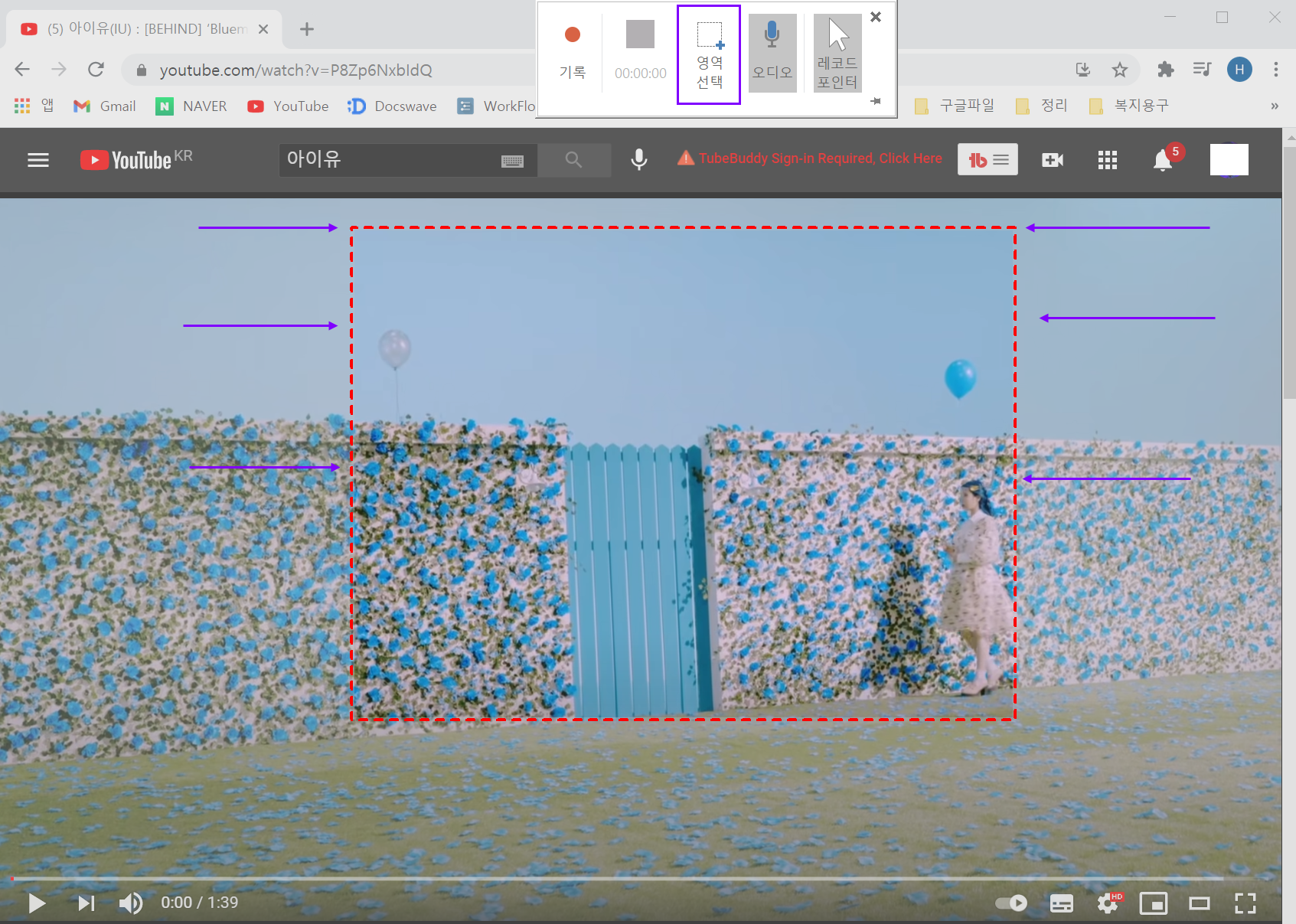Choose the 영역 선택 region selection tool
The height and width of the screenshot is (924, 1296).
(x=709, y=54)
